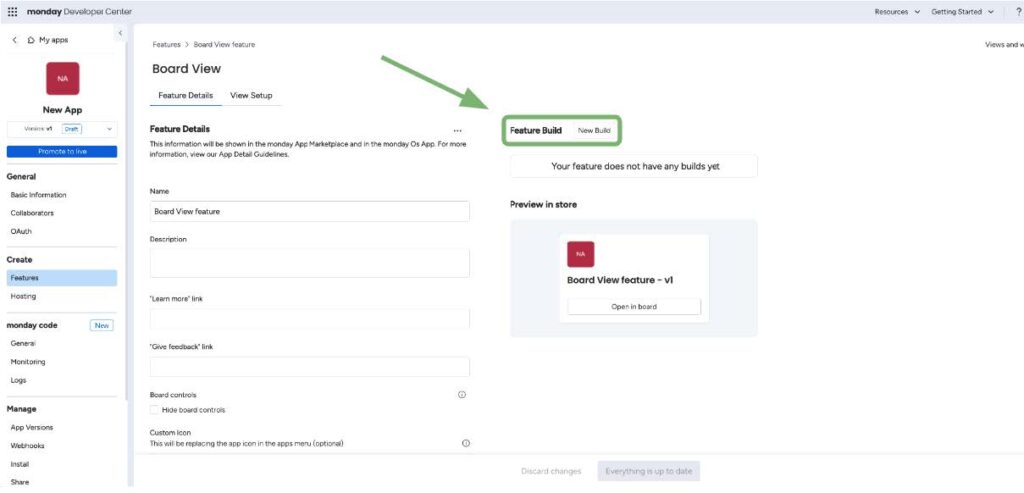This screenshot has height=493, width=1024.
Task: Click the help question mark icon
Action: coord(1018,12)
